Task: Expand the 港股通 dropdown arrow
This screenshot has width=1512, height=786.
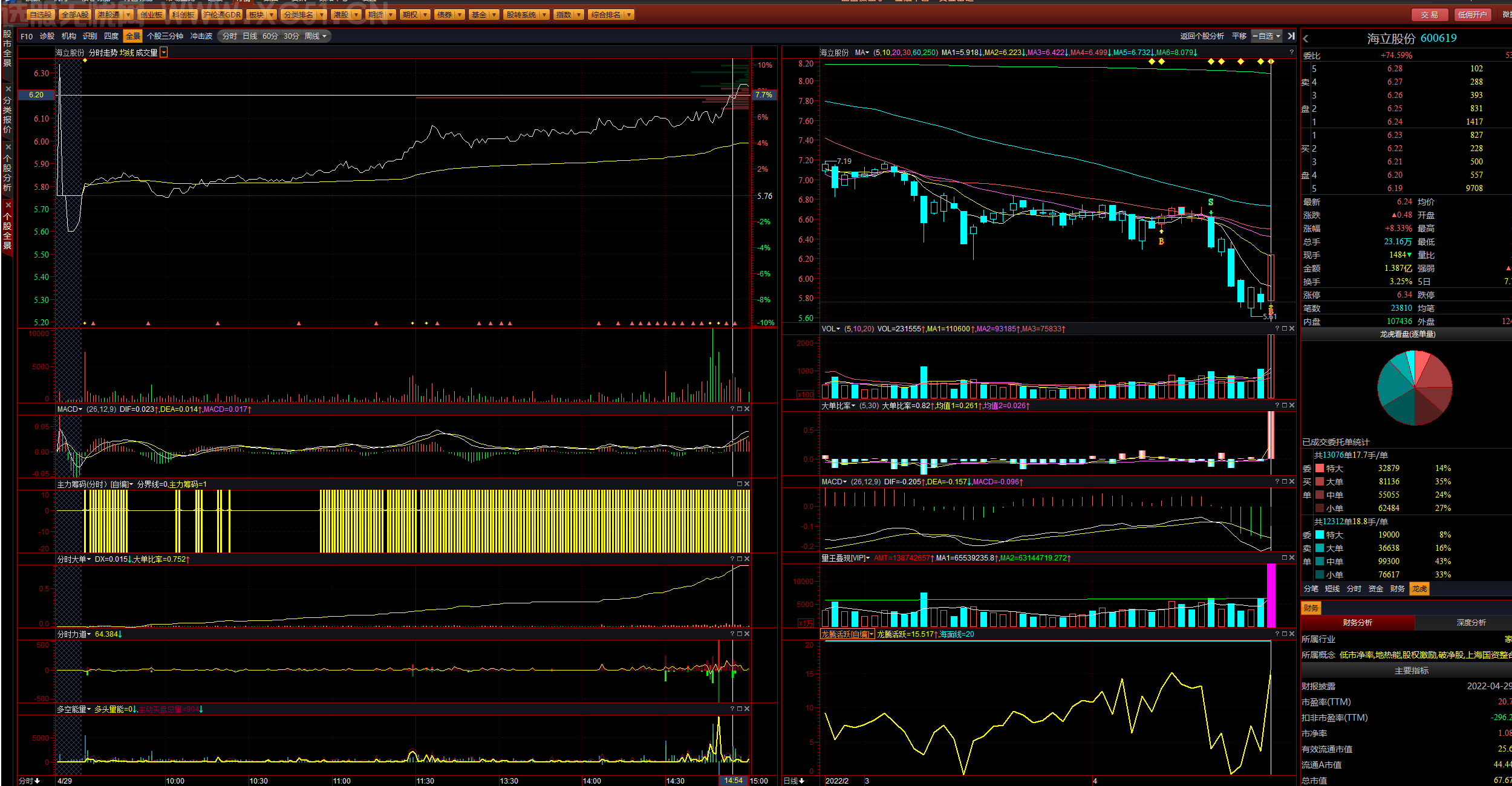Action: click(128, 15)
